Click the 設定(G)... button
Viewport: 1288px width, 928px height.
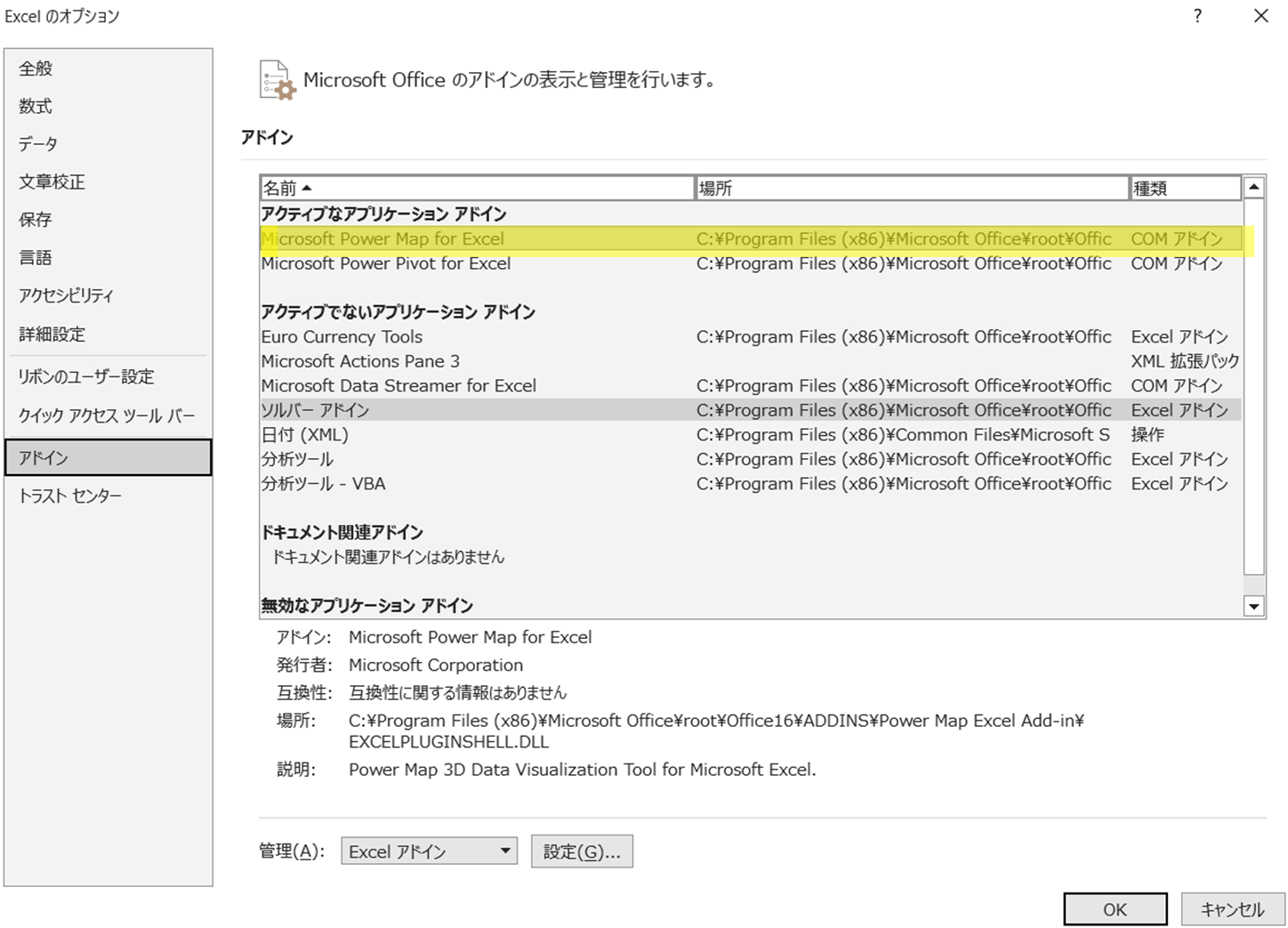pos(582,851)
